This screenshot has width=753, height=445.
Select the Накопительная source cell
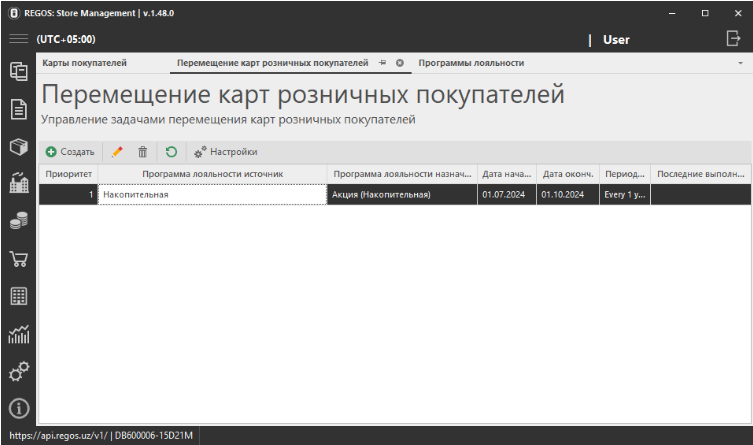pos(212,195)
